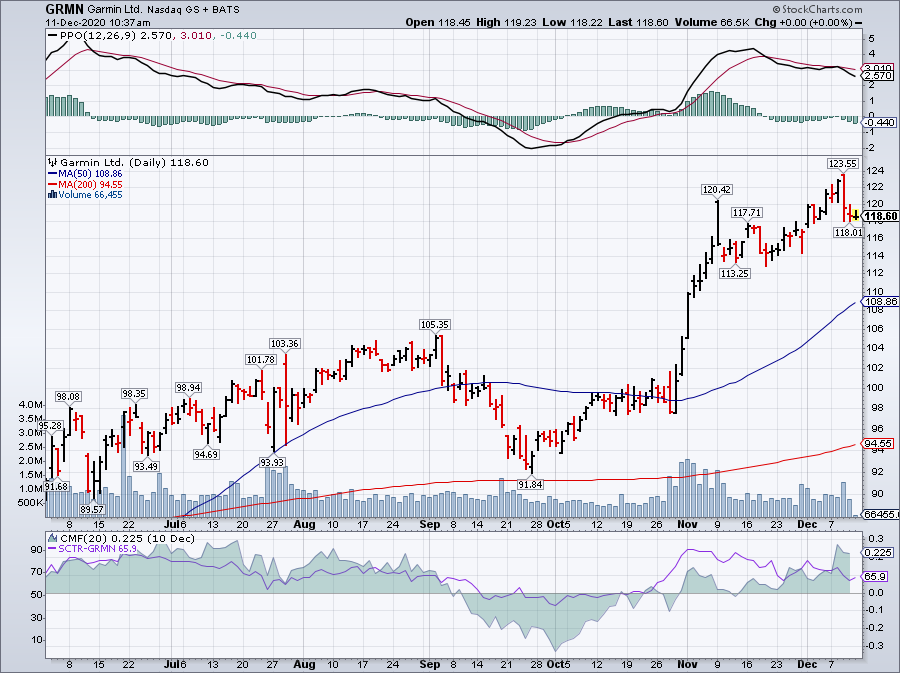Click the 101.78 price label
Viewport: 900px width, 673px height.
click(x=261, y=360)
